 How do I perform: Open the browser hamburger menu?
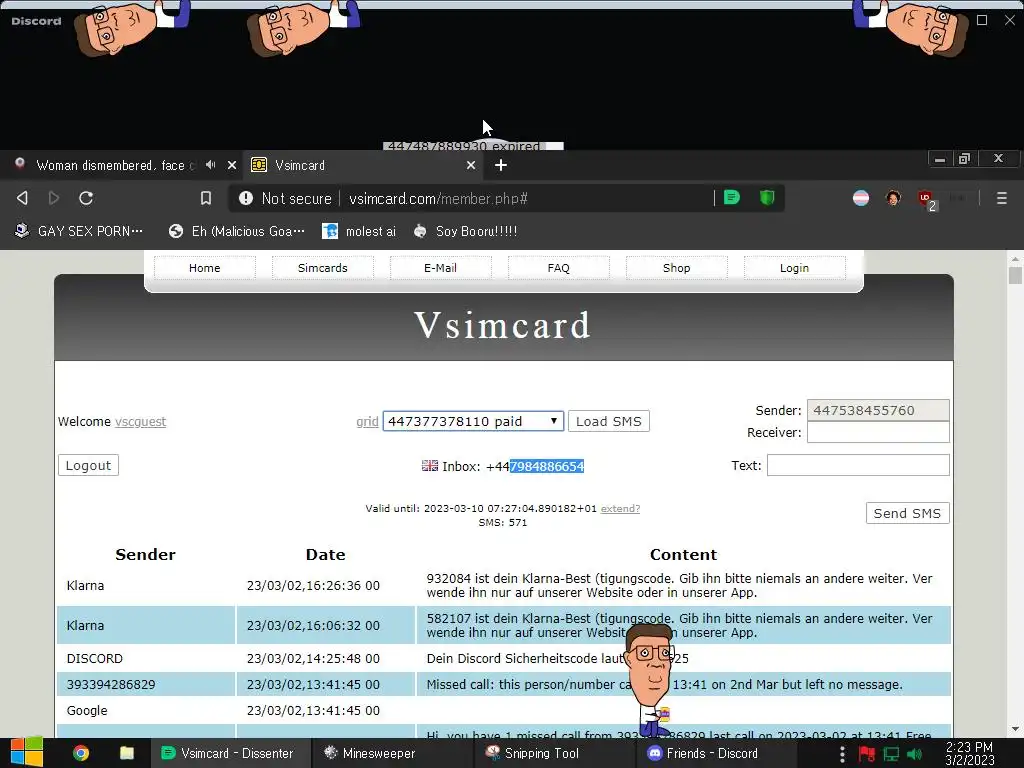click(x=1001, y=198)
